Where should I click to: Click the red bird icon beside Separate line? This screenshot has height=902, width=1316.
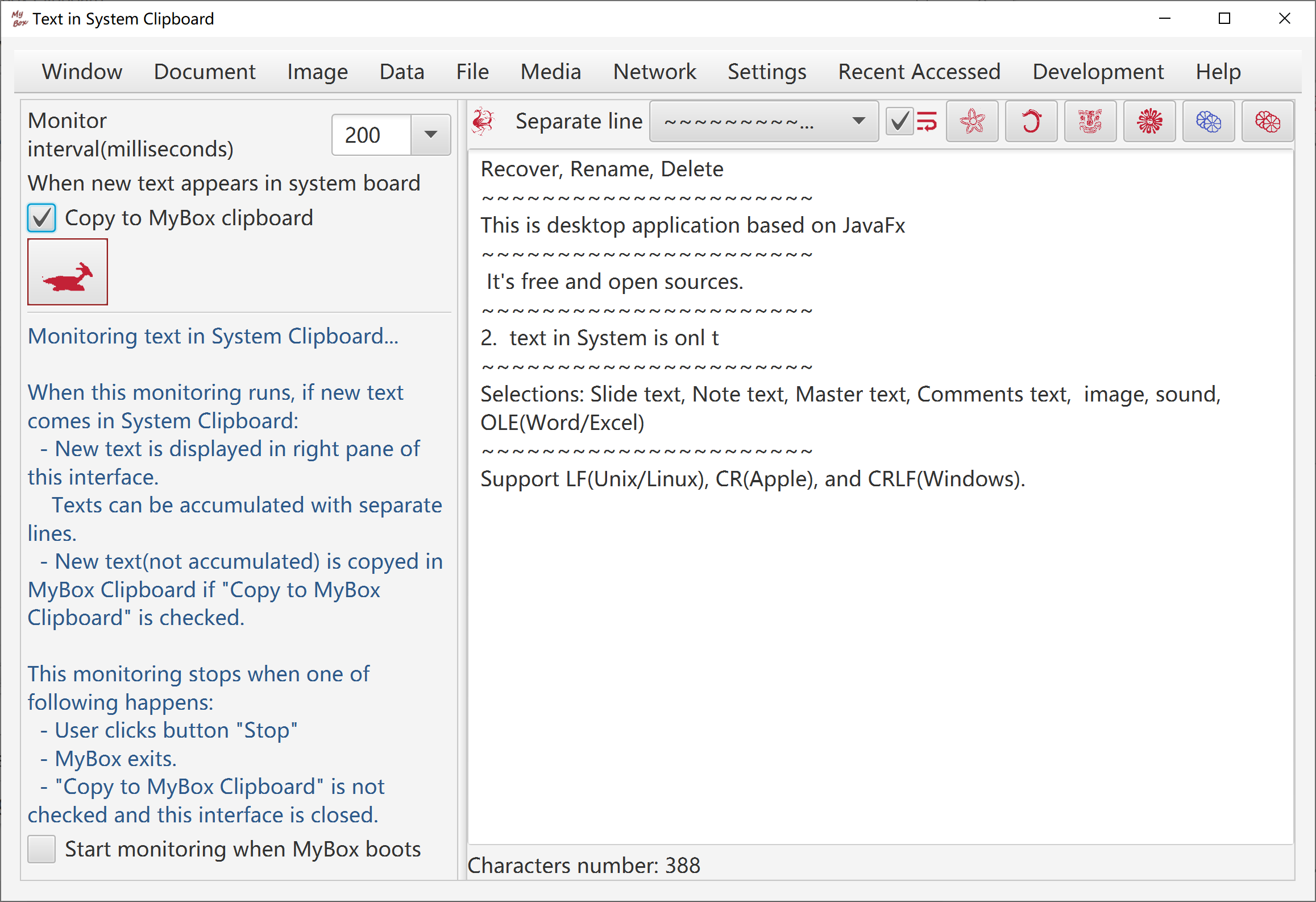(484, 121)
